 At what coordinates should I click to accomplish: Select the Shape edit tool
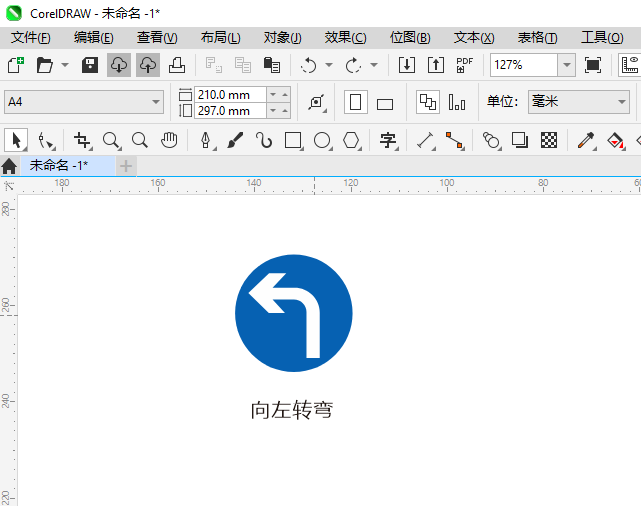click(45, 141)
